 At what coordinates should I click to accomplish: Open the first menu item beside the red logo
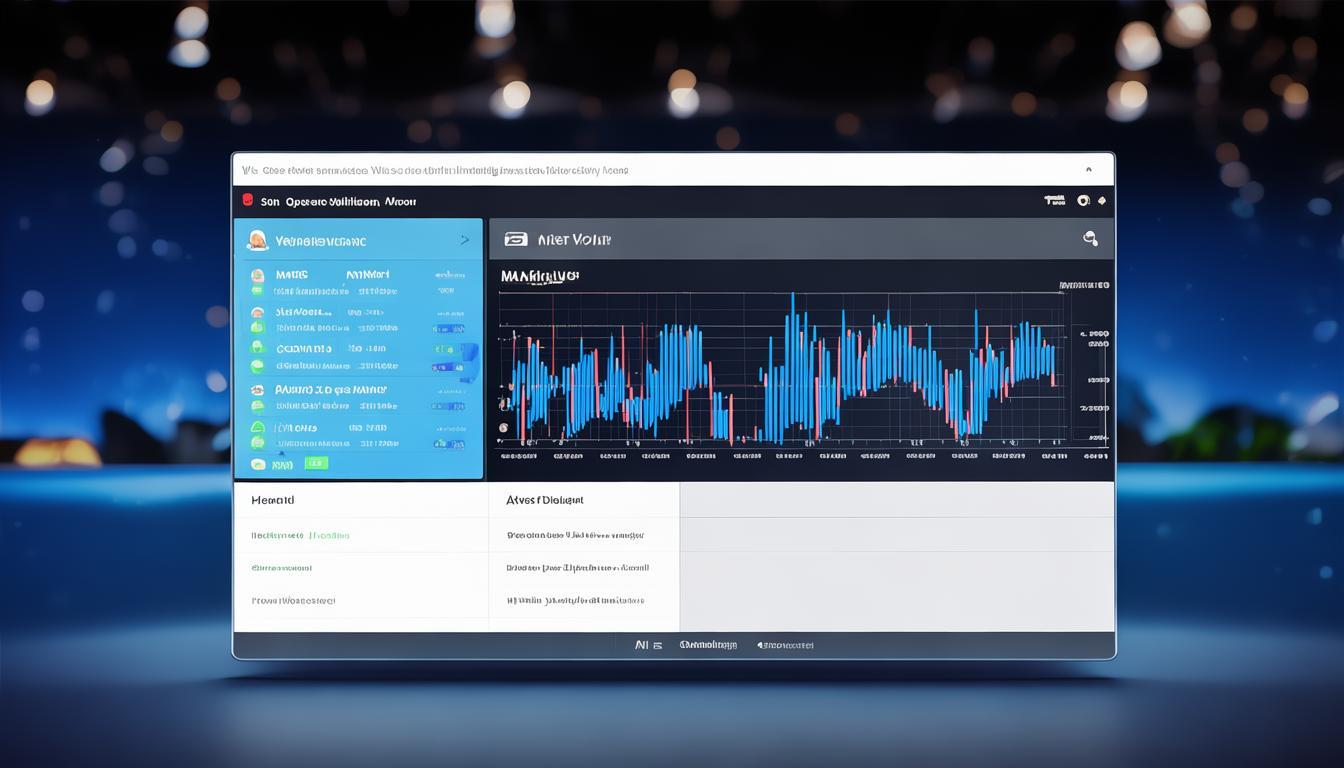270,201
